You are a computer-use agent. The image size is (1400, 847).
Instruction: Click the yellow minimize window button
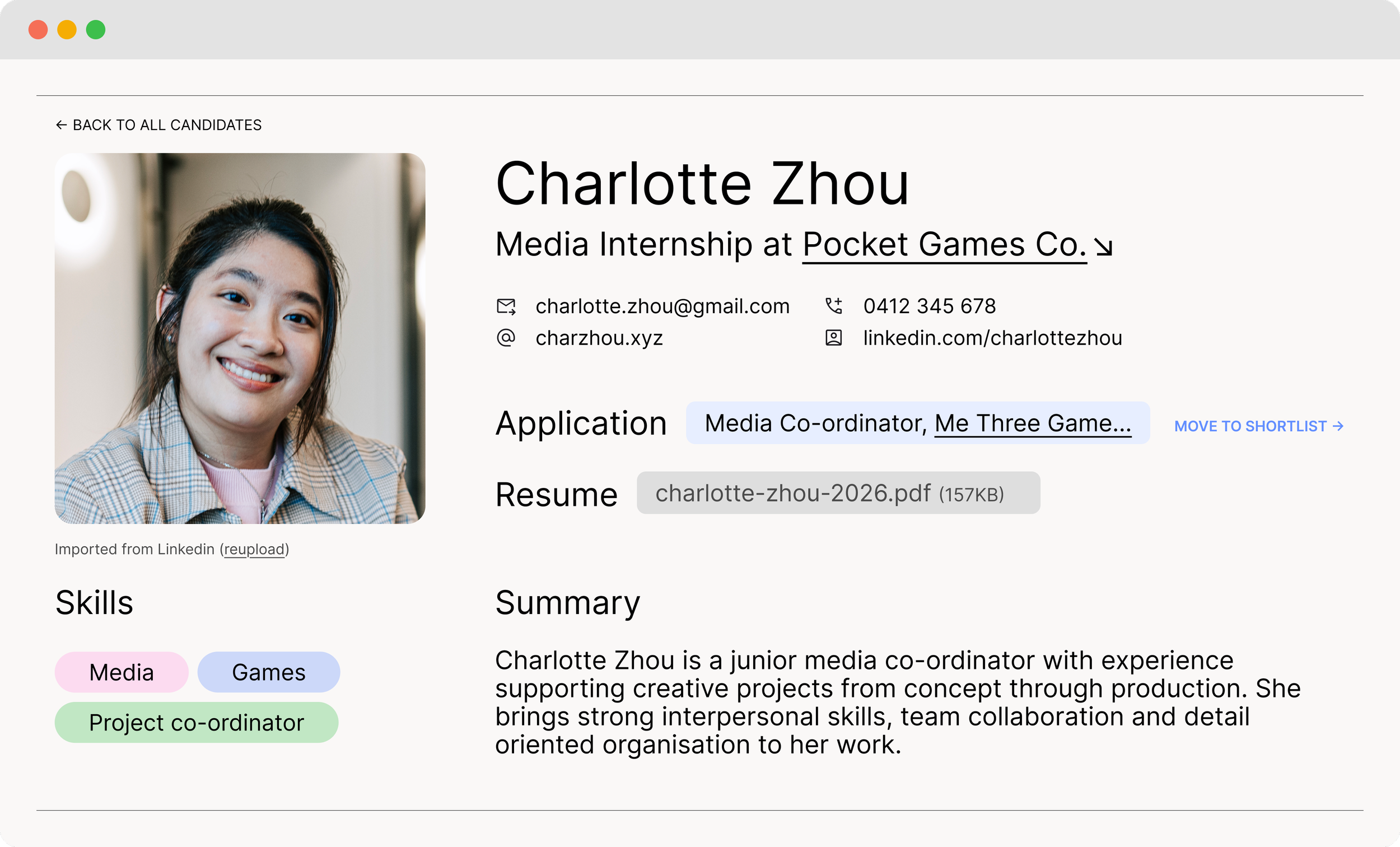(67, 30)
